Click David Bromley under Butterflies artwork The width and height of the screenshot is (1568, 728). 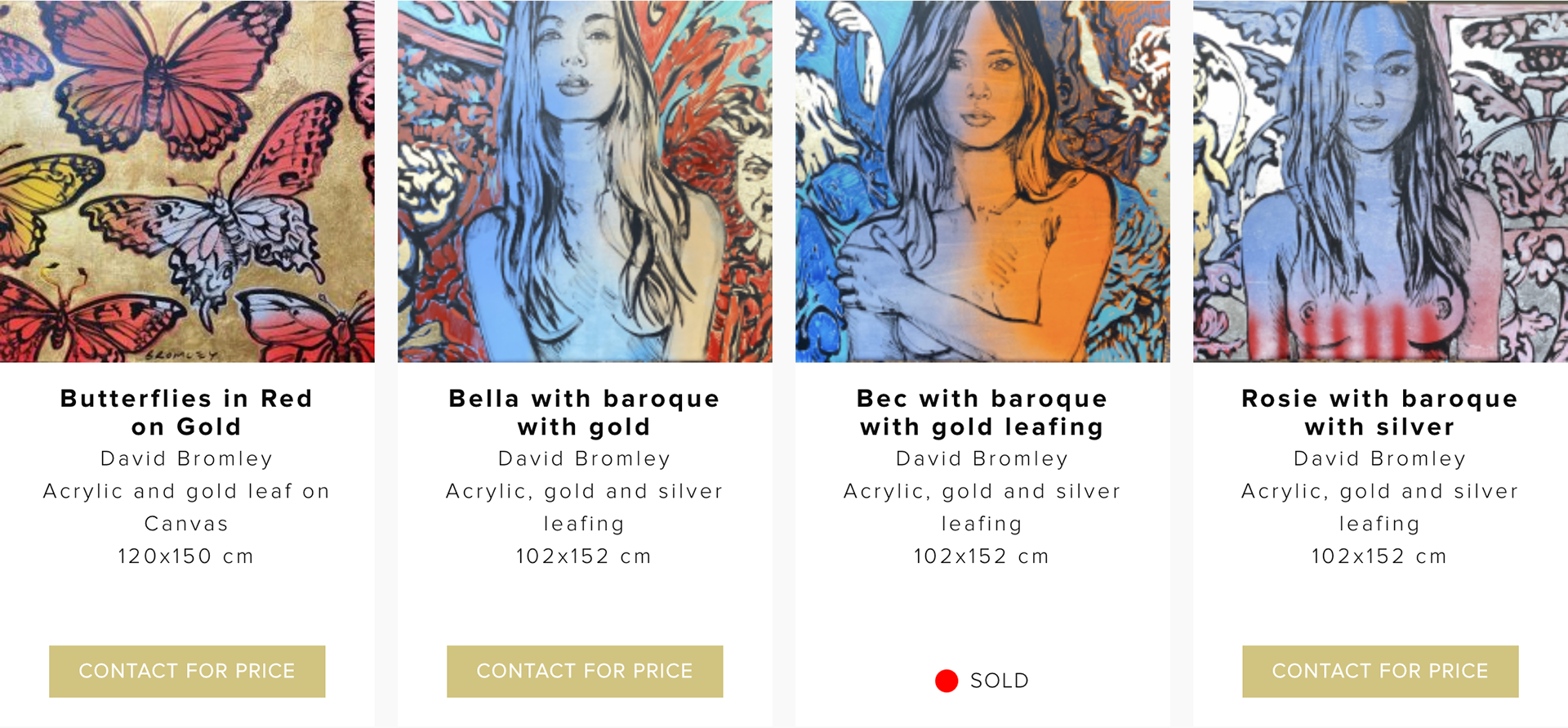187,459
